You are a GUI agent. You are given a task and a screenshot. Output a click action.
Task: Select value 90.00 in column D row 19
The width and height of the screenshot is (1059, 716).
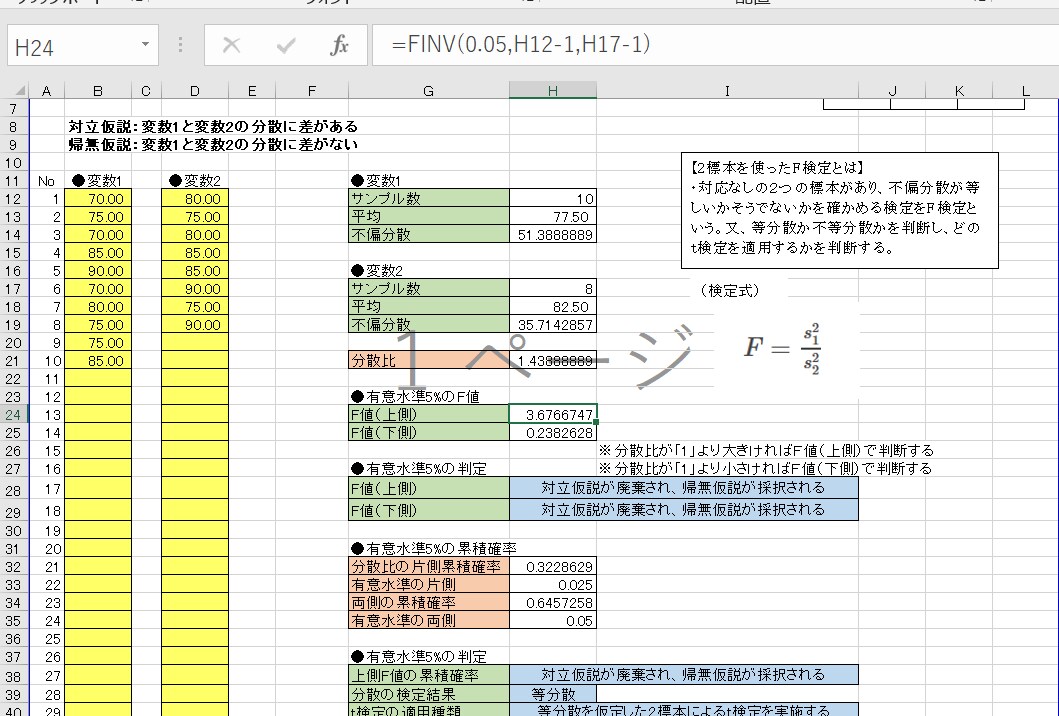coord(195,325)
